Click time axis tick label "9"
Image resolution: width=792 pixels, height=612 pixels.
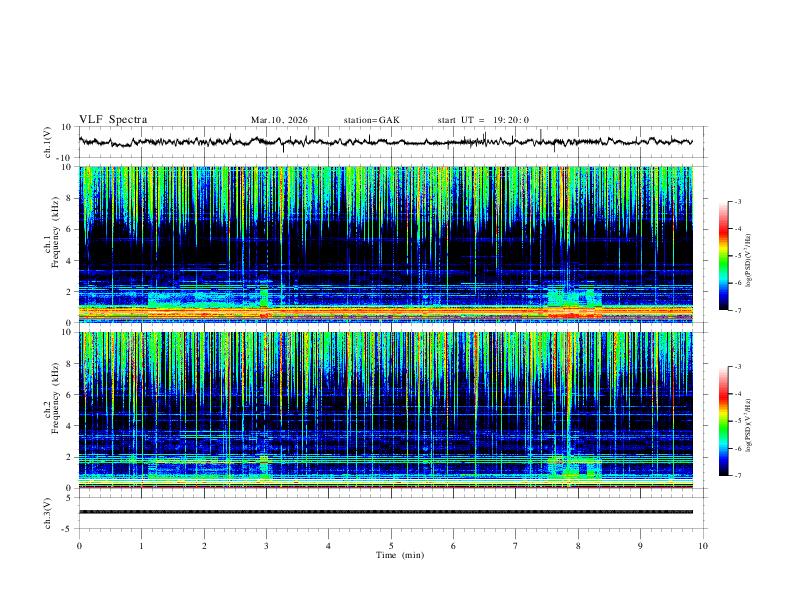pyautogui.click(x=640, y=546)
